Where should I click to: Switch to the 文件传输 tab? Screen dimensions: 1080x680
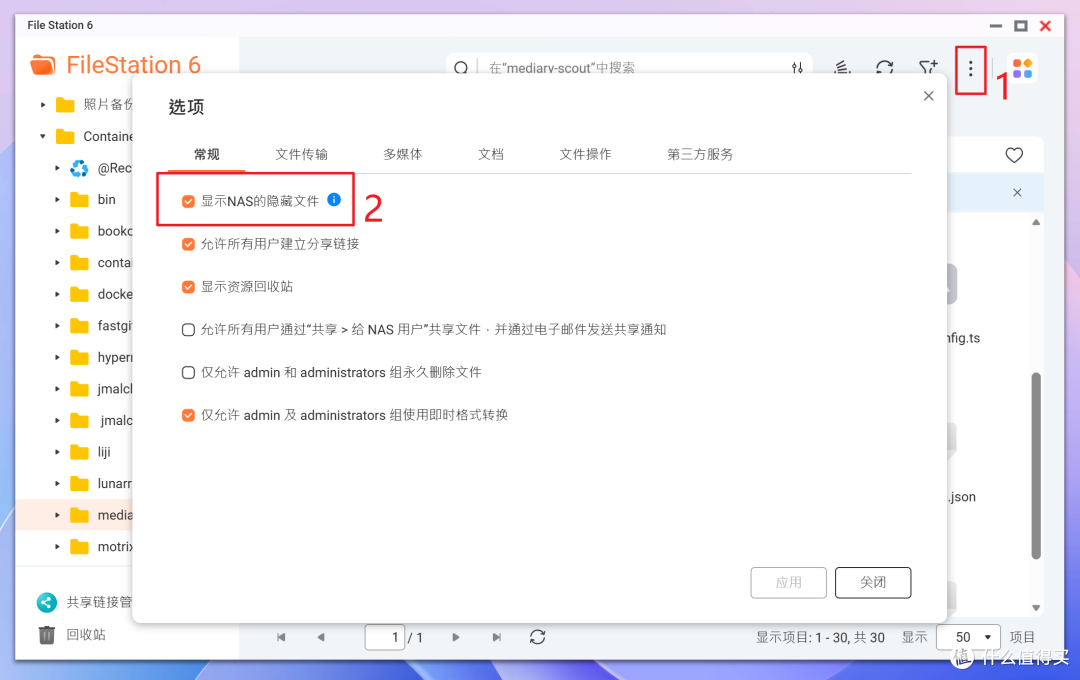(302, 154)
